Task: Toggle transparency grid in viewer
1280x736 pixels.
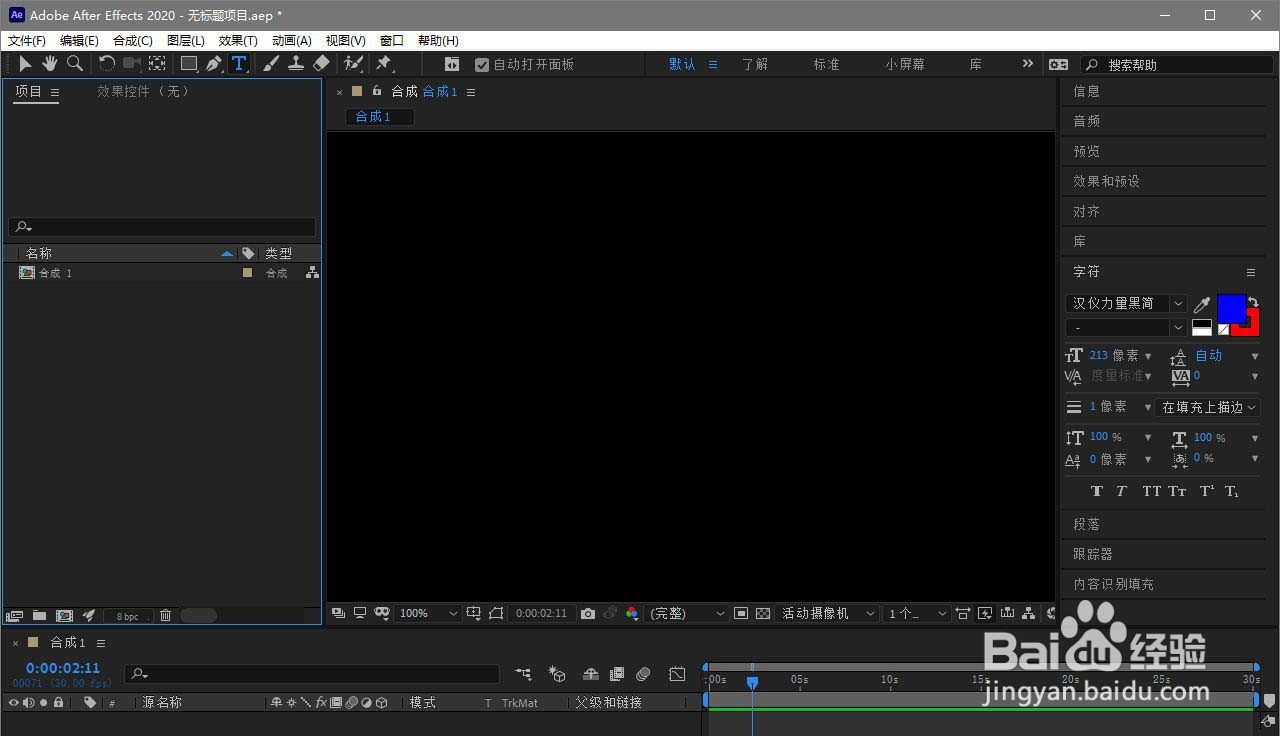Action: (x=763, y=613)
